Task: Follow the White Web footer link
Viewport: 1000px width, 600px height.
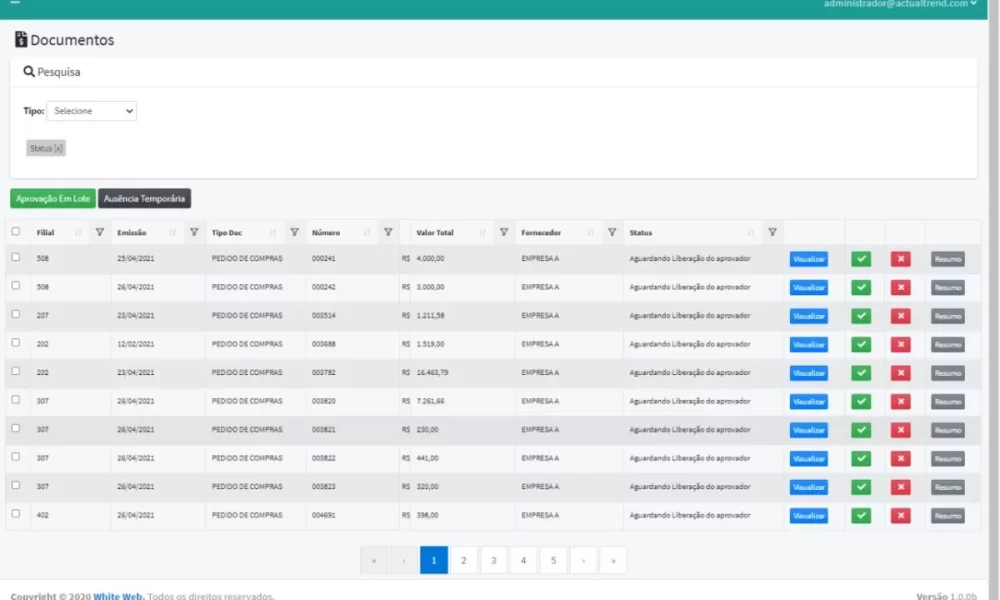Action: pos(119,596)
